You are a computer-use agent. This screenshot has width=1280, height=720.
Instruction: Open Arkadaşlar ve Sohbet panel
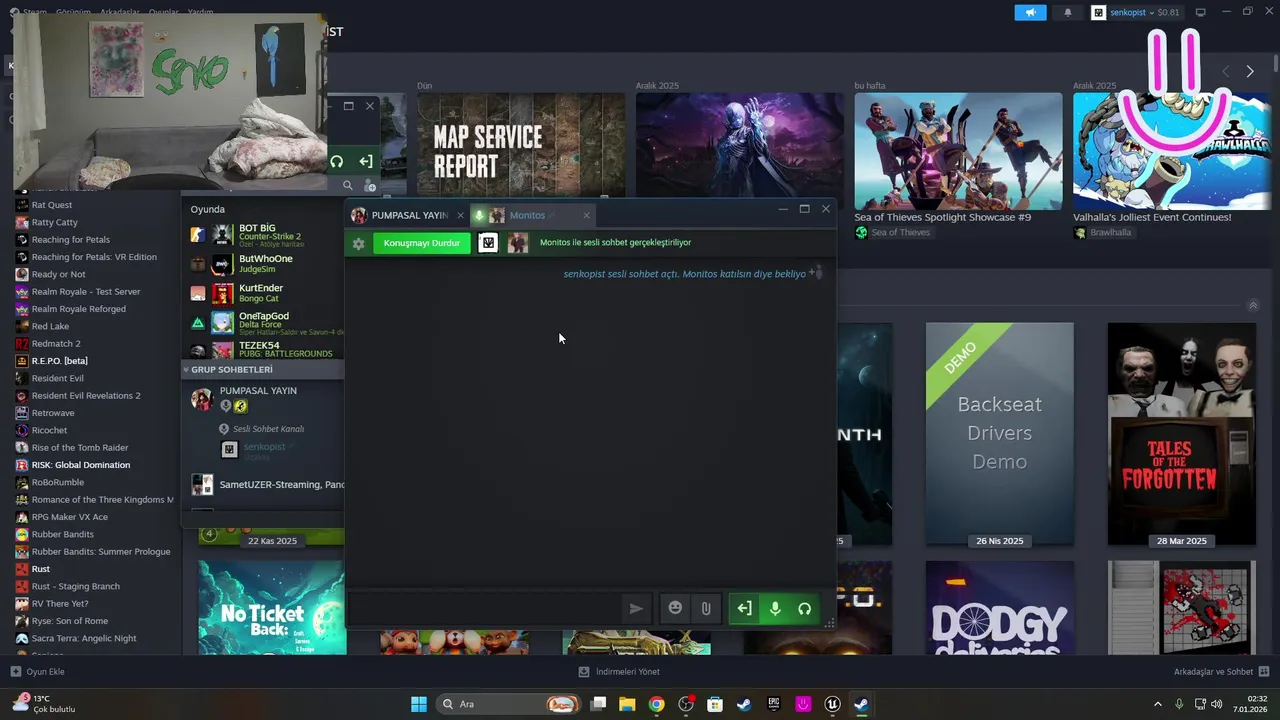pos(1222,672)
